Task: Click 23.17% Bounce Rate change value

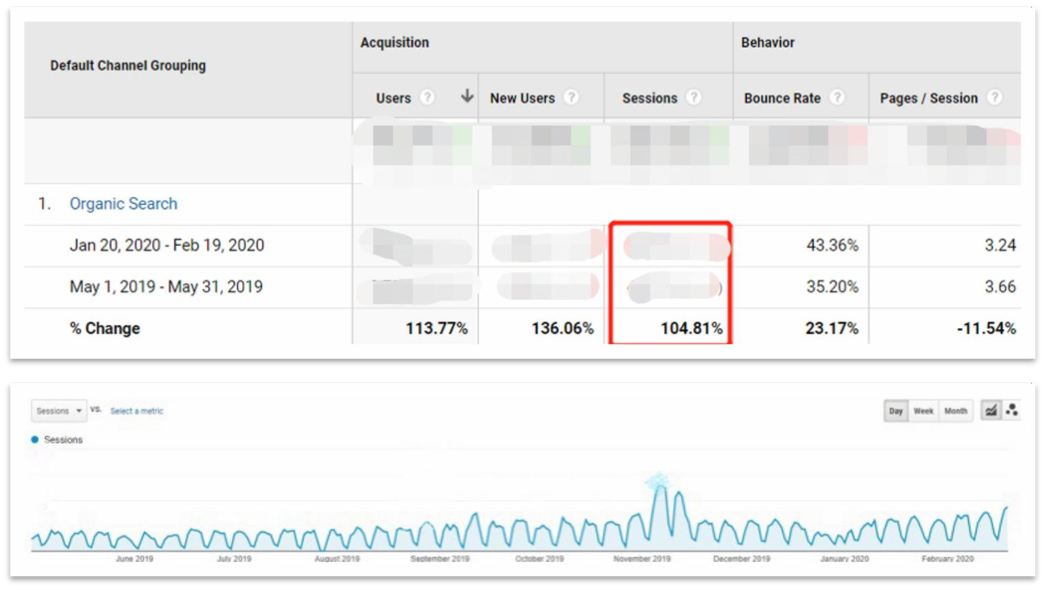Action: click(x=832, y=328)
